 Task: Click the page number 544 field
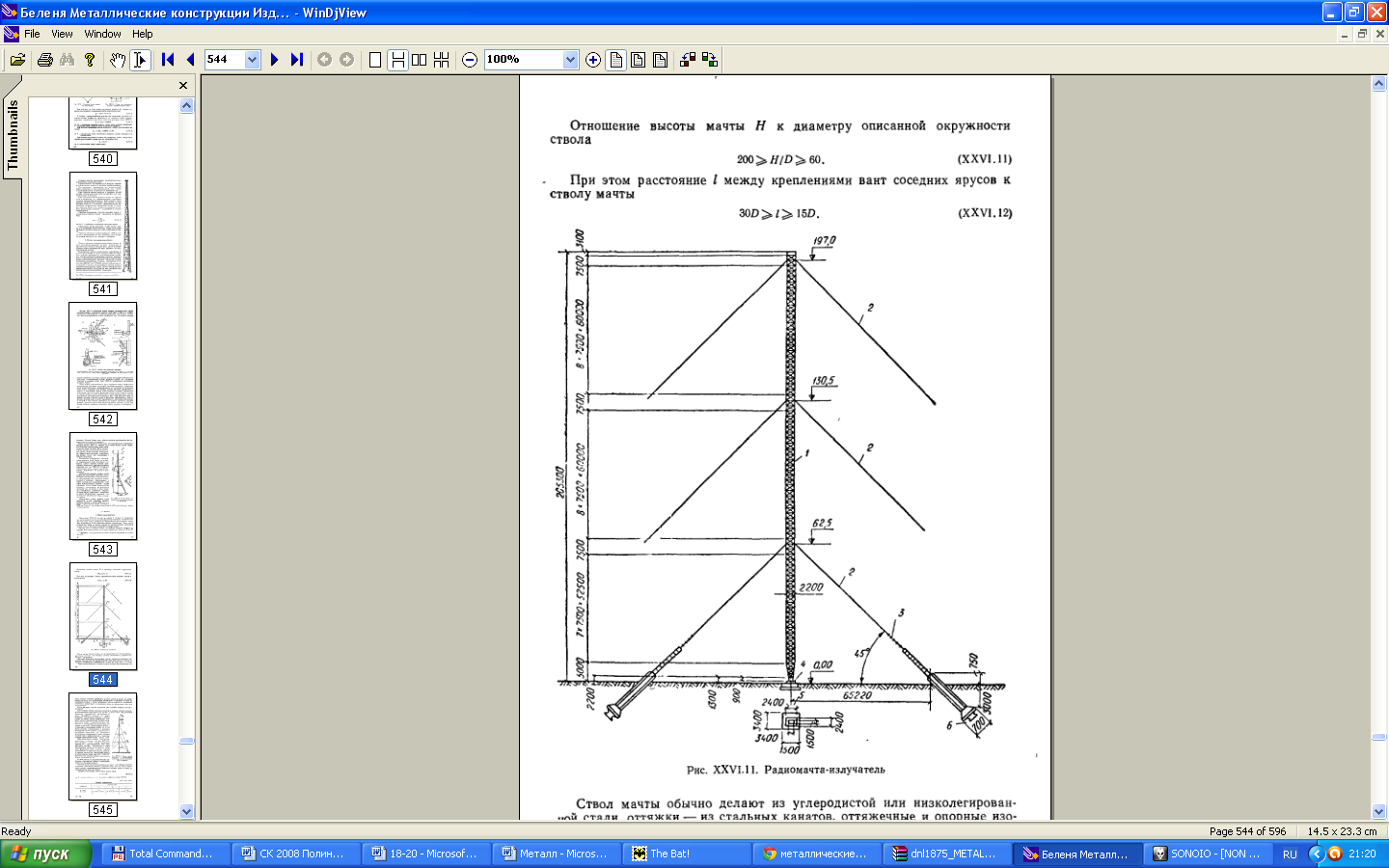(225, 60)
